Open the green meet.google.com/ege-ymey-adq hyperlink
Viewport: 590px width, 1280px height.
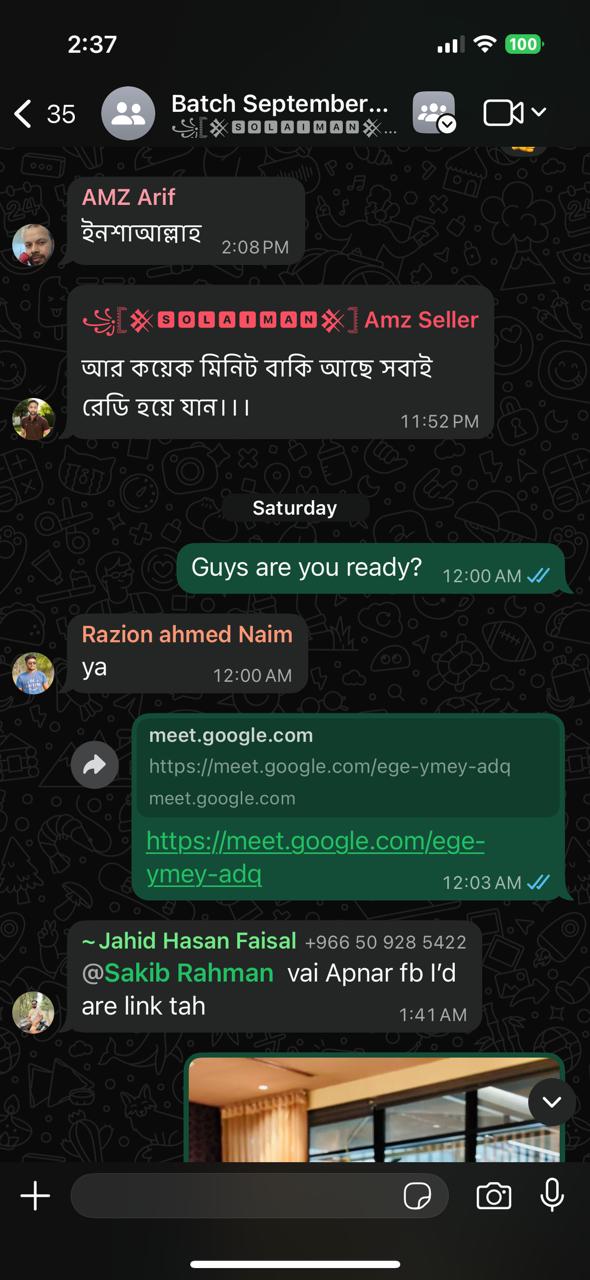(x=316, y=857)
